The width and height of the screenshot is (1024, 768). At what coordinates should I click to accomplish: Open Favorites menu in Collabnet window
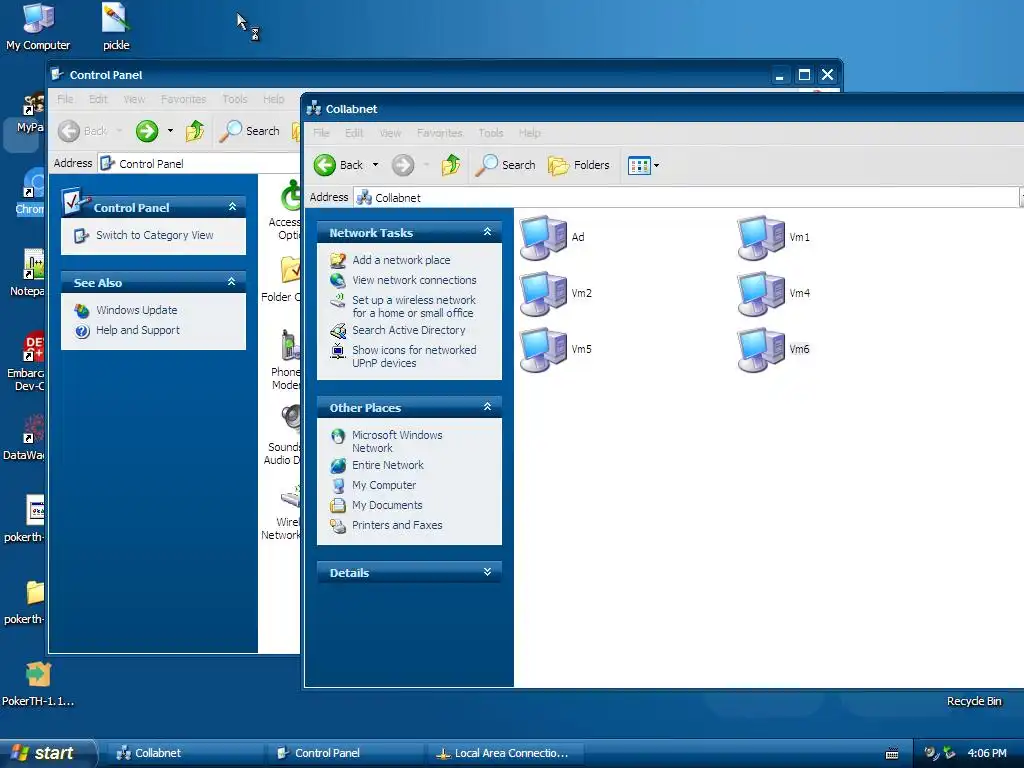(x=440, y=133)
